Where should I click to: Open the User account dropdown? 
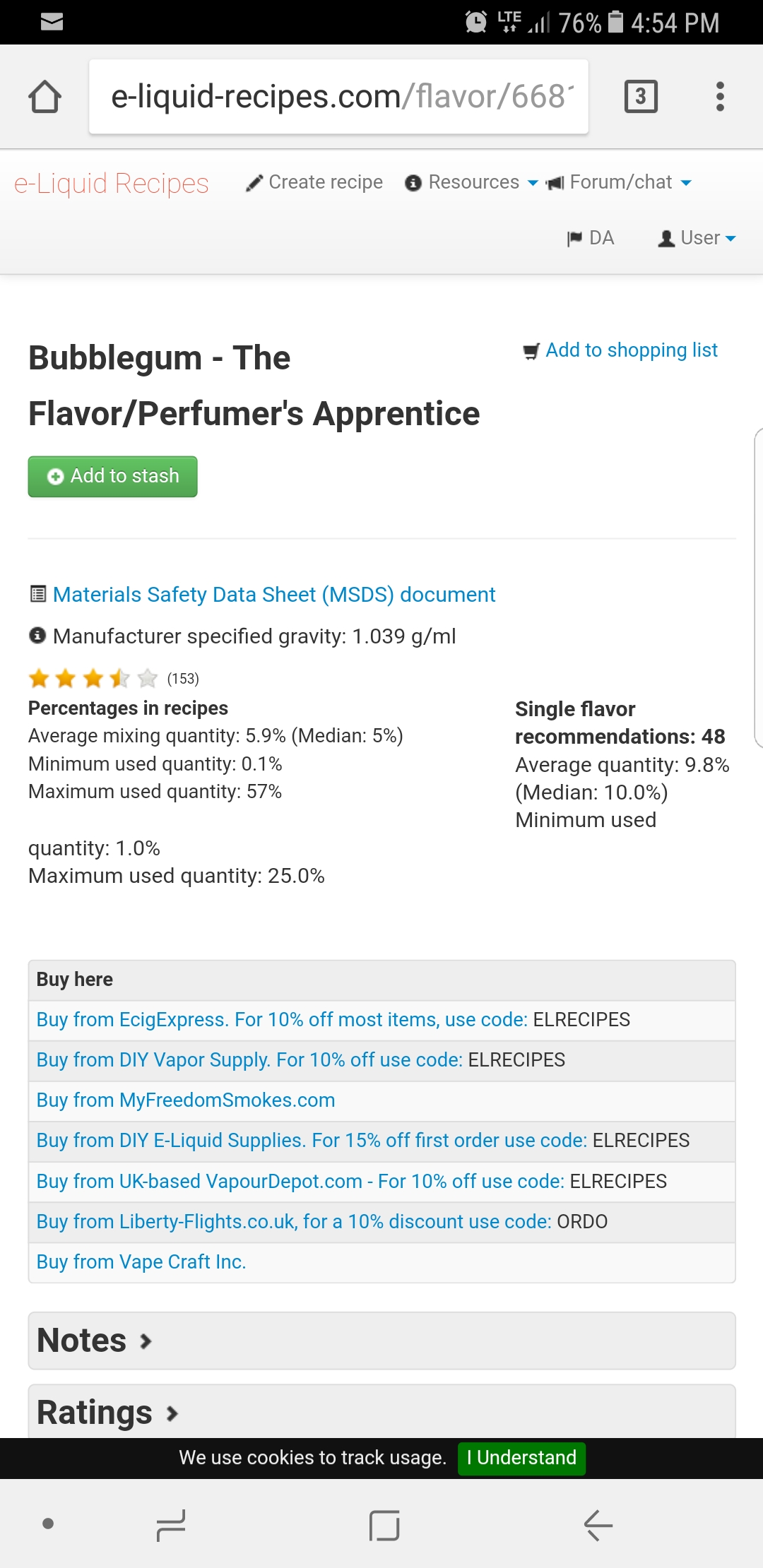(x=697, y=238)
